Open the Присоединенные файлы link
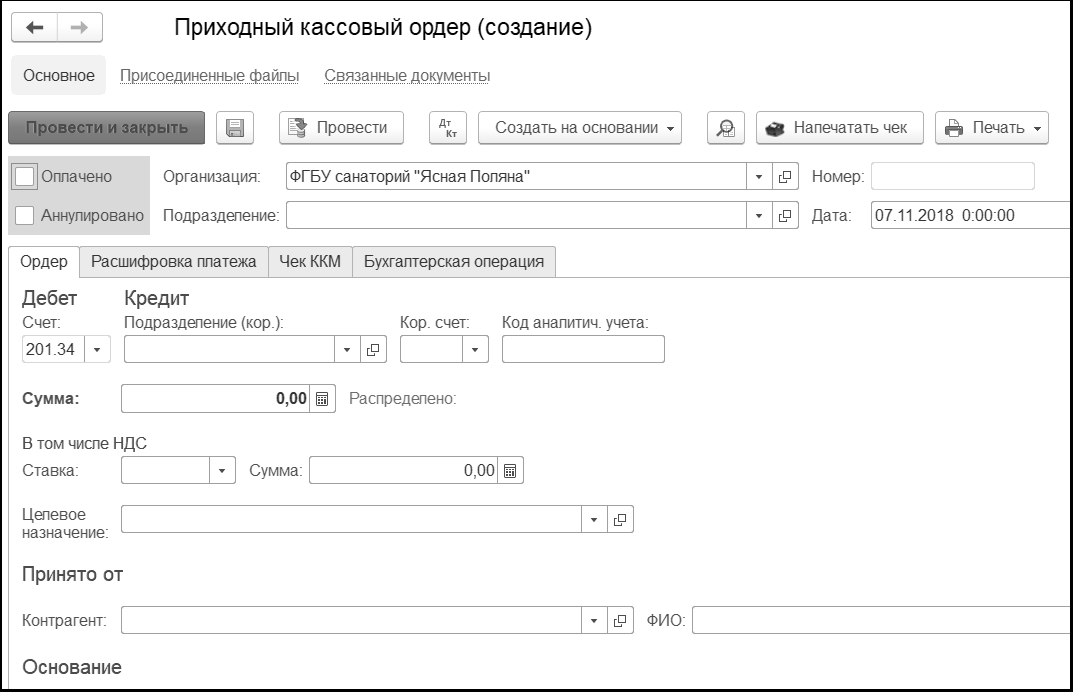The height and width of the screenshot is (692, 1073). click(209, 75)
